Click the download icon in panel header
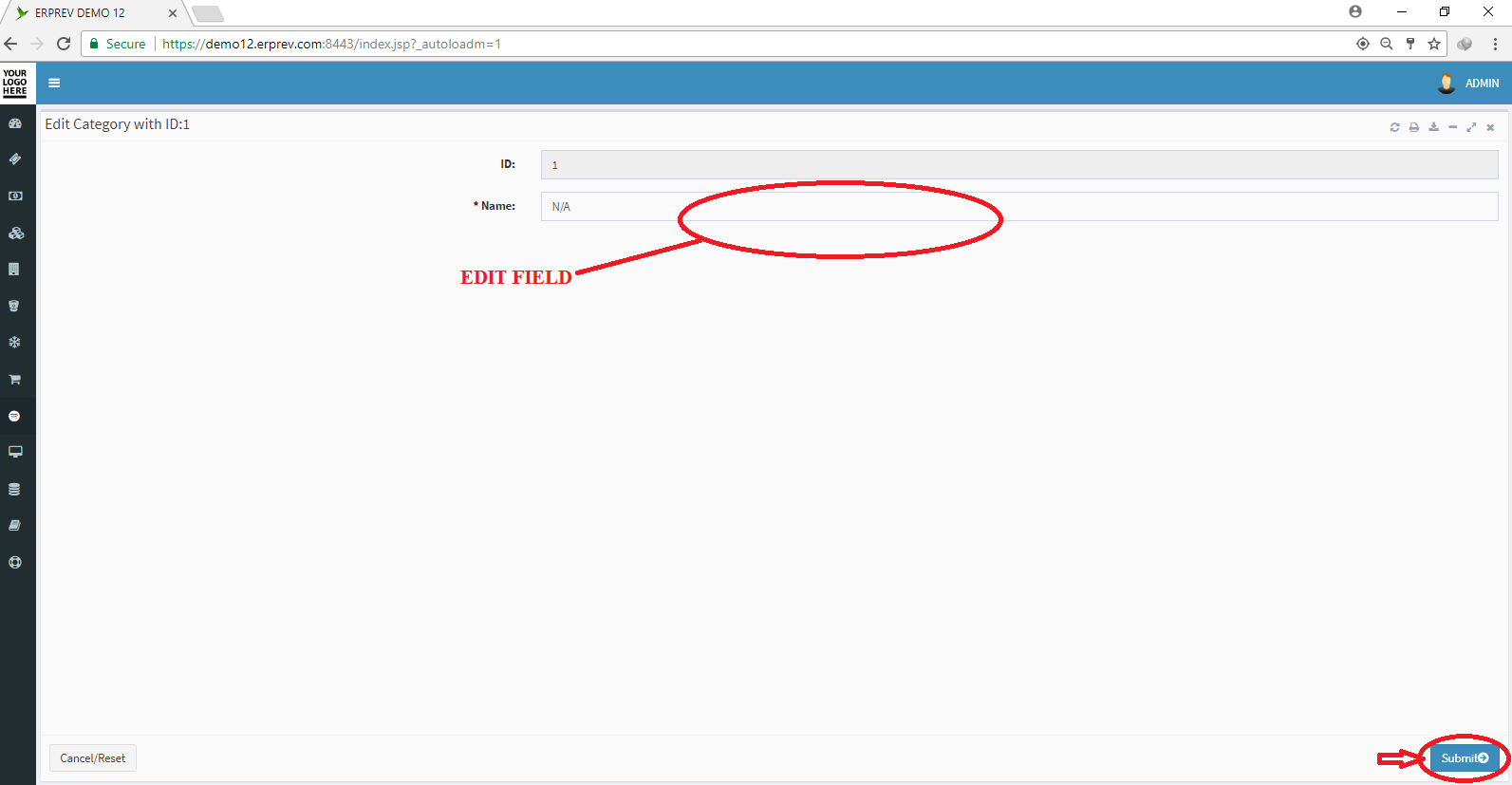Image resolution: width=1512 pixels, height=785 pixels. point(1433,127)
